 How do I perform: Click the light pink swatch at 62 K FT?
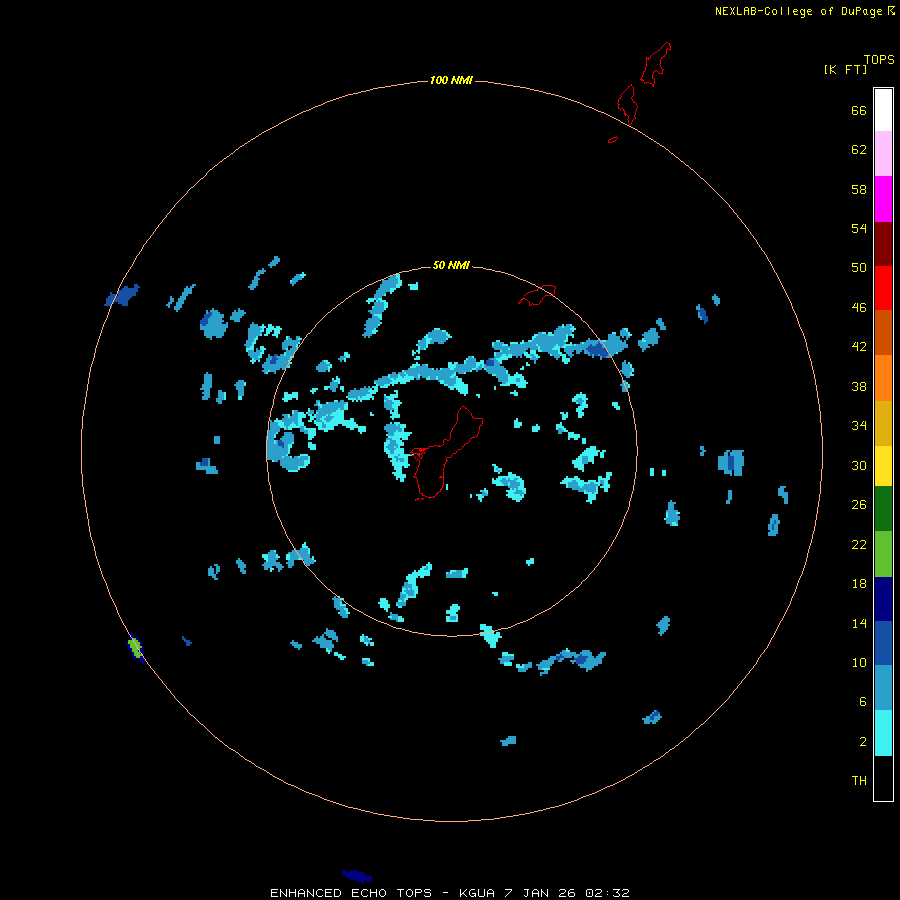pyautogui.click(x=883, y=154)
